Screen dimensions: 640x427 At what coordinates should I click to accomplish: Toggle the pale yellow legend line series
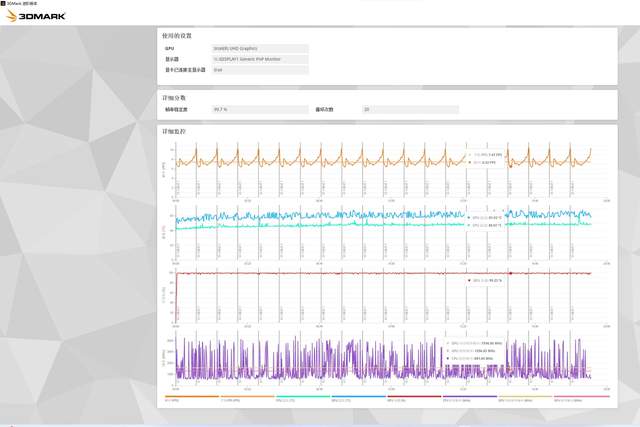point(525,398)
